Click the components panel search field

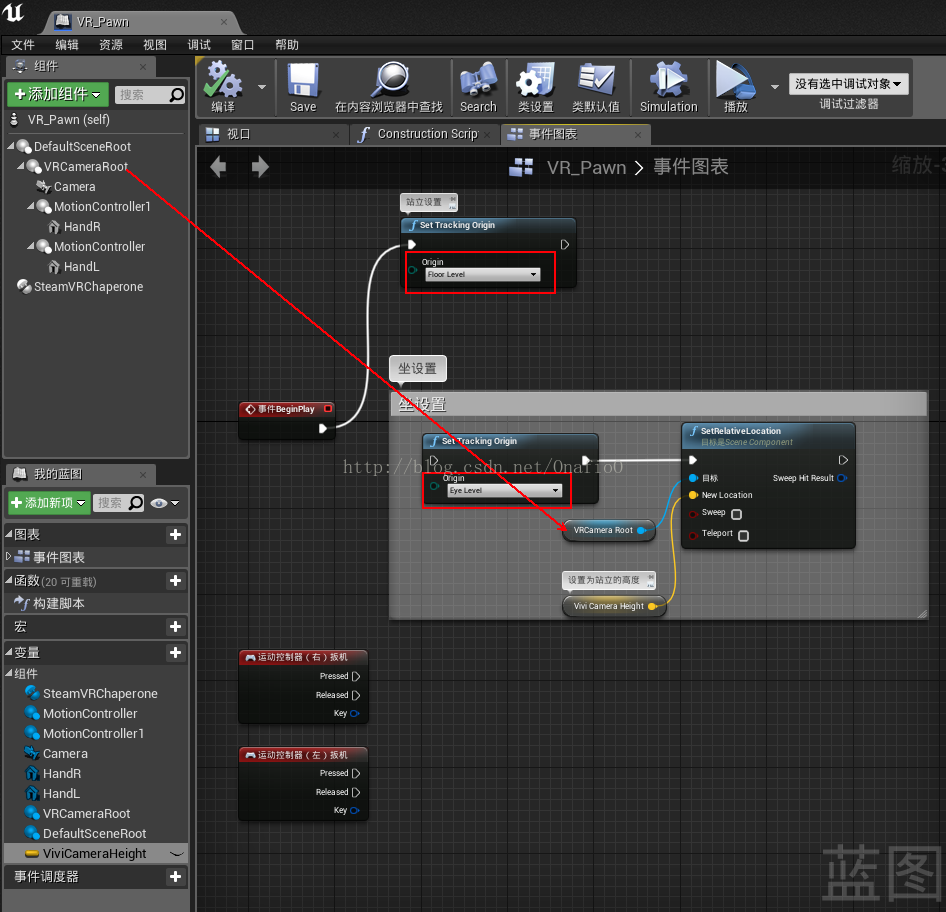(x=150, y=95)
